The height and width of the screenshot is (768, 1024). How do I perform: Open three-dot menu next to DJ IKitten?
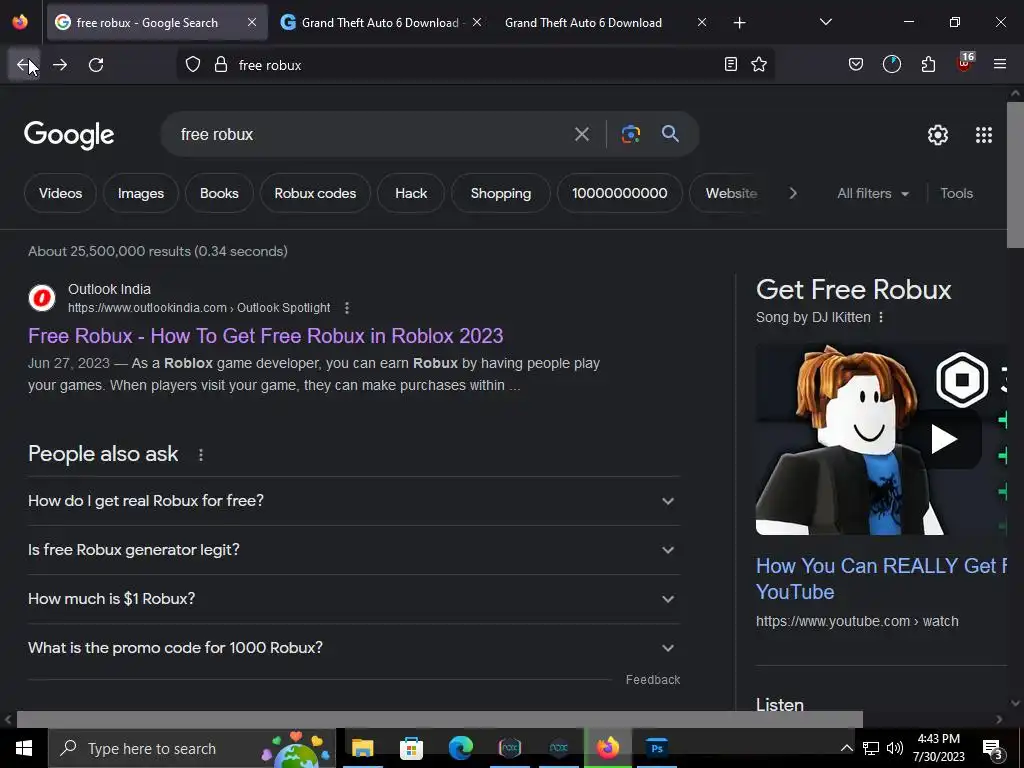881,317
